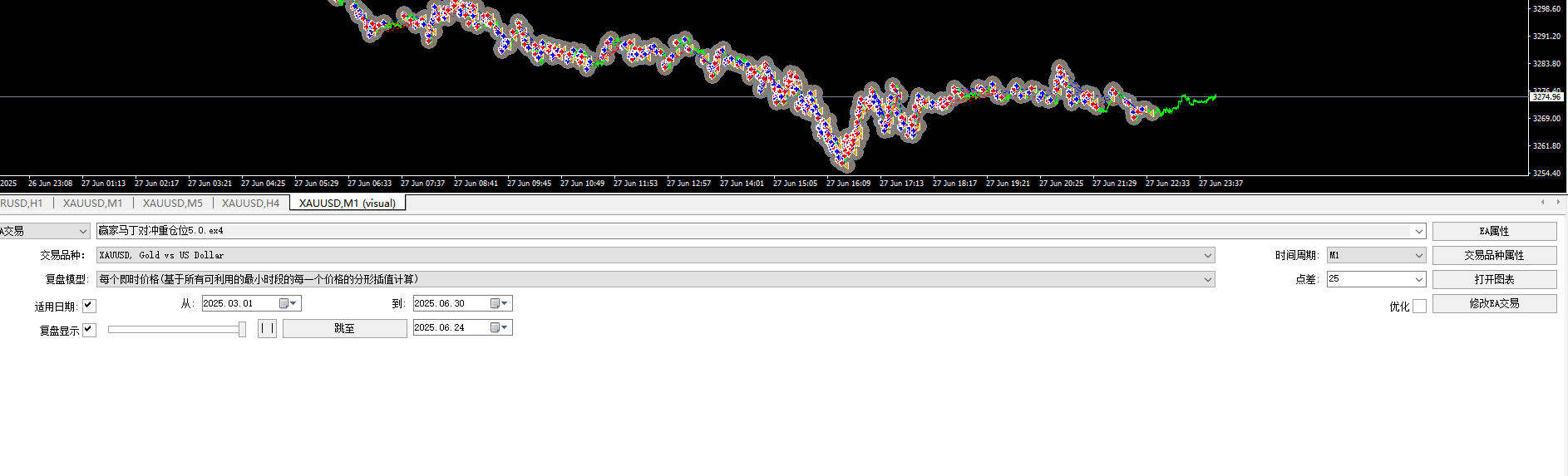
Task: Click the 复盘模型: label text
Action: [x=67, y=279]
